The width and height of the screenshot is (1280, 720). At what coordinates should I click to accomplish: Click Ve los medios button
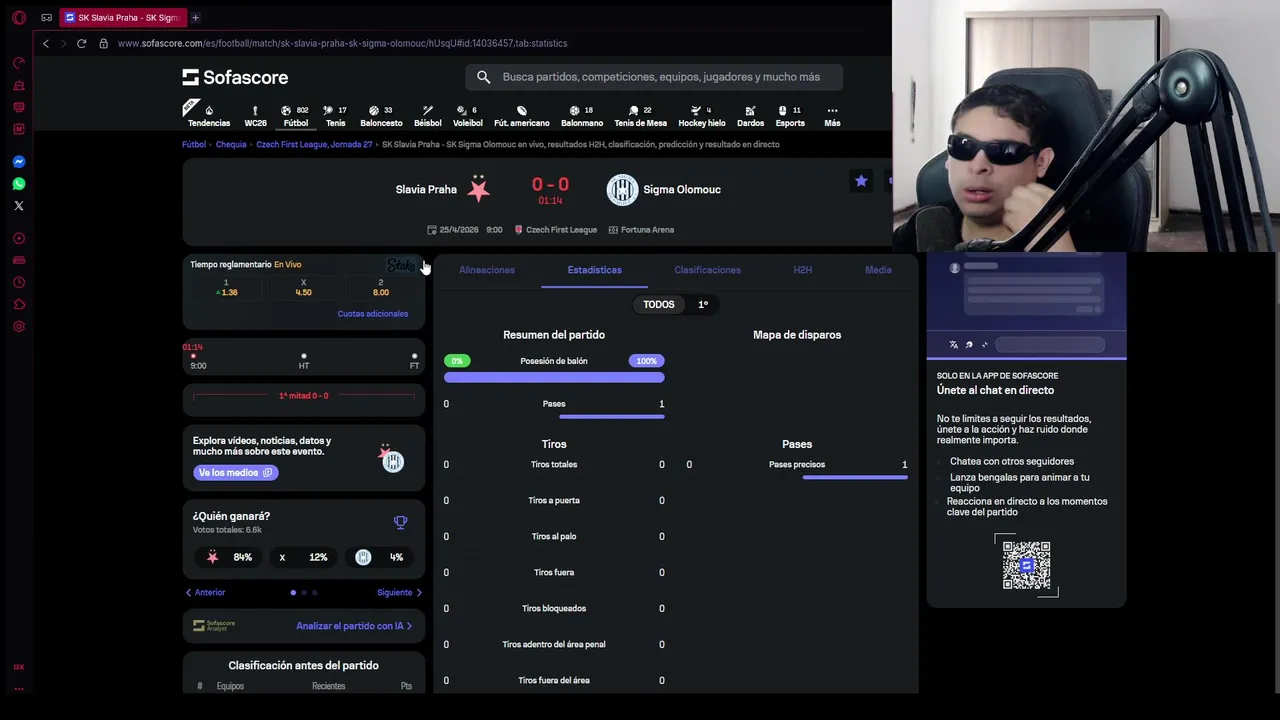coord(235,473)
